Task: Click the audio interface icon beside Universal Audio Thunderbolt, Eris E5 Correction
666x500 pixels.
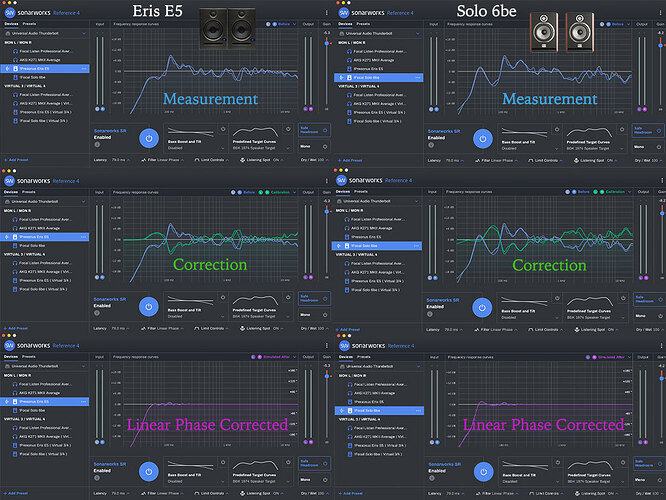Action: click(x=7, y=201)
